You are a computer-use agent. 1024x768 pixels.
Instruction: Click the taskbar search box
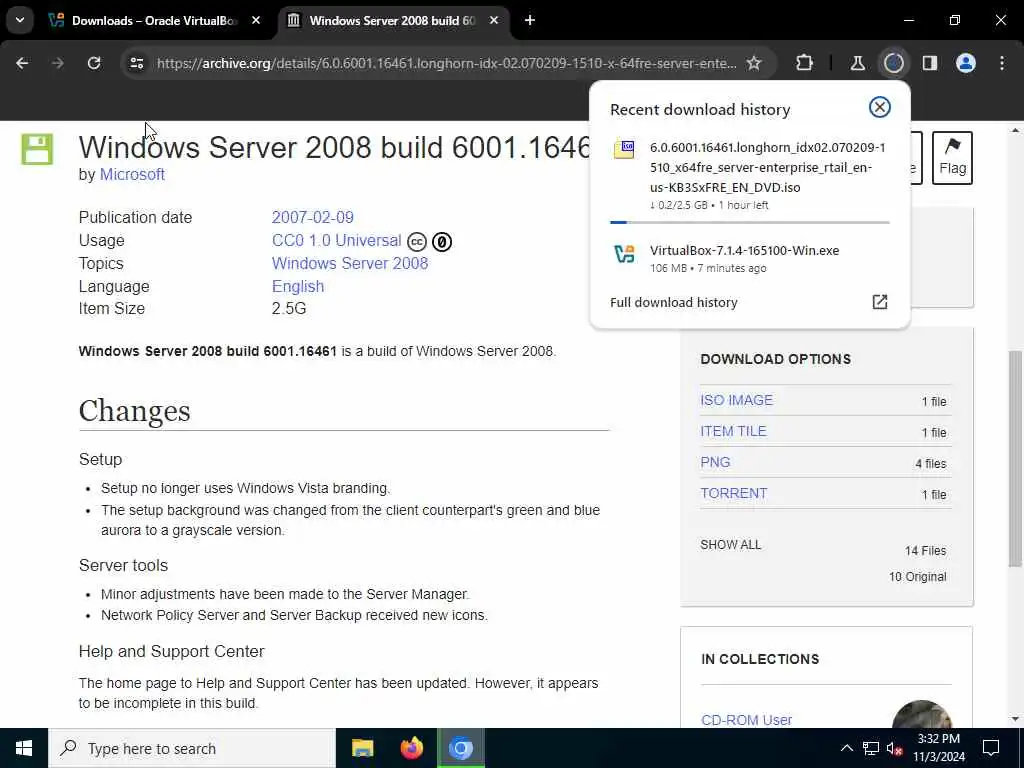point(192,748)
